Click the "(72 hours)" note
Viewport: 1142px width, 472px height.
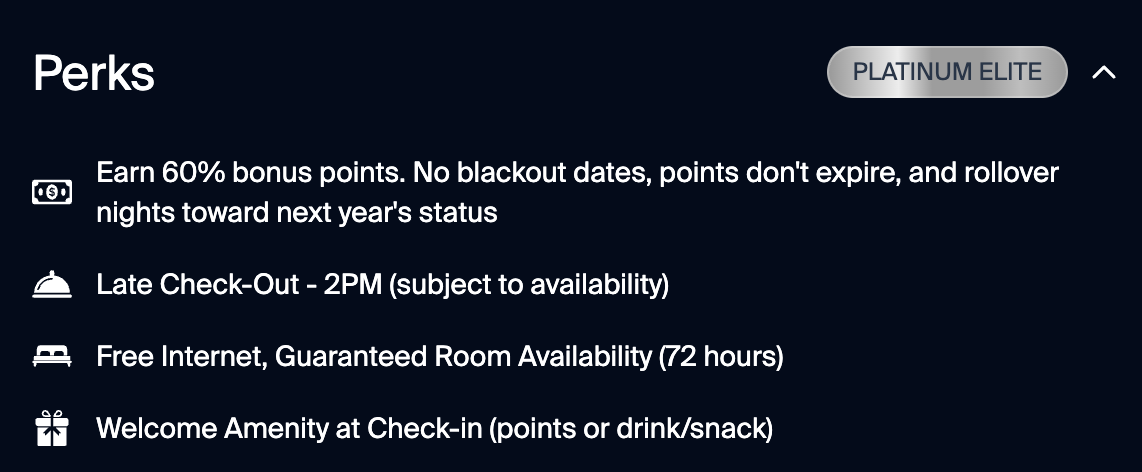click(721, 357)
